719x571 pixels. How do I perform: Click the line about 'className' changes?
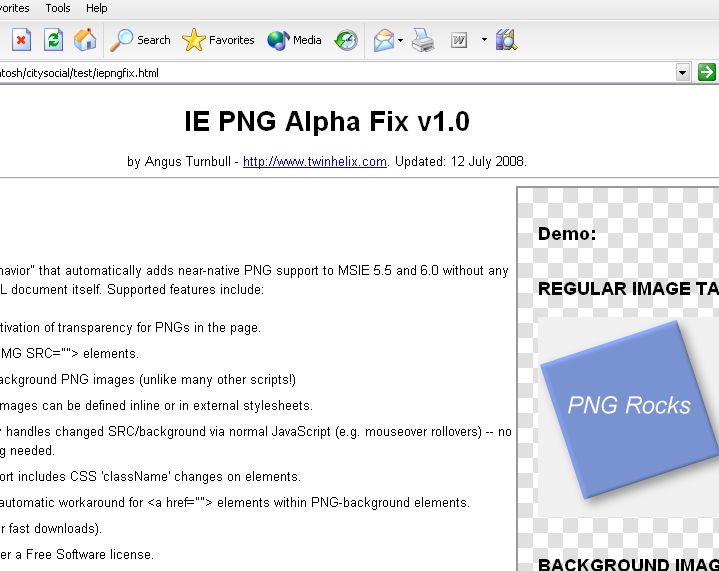[x=150, y=477]
